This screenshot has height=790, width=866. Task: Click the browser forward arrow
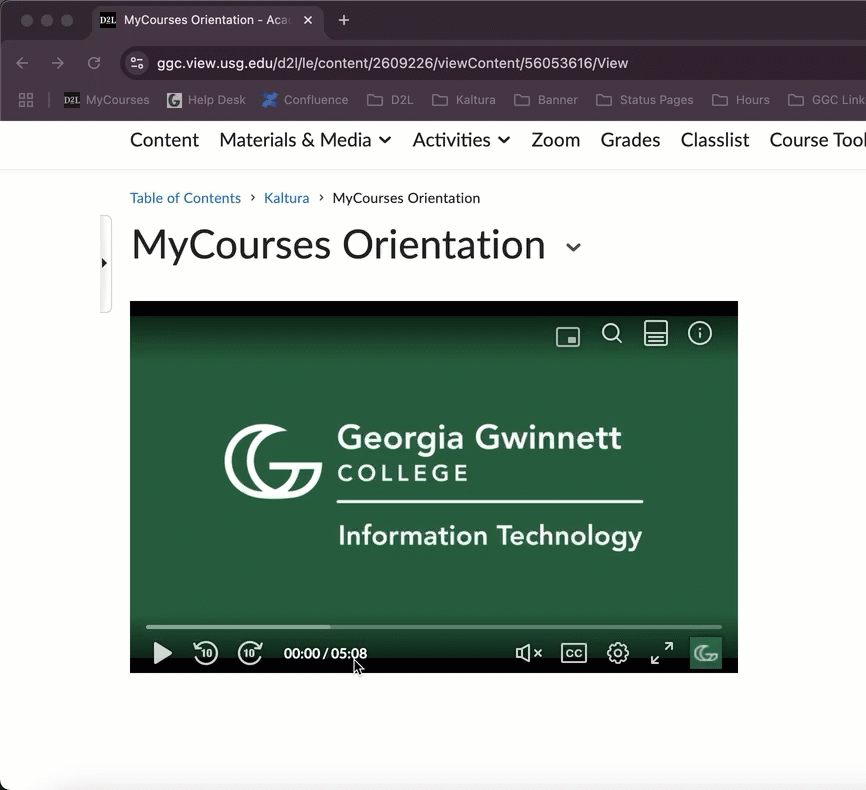tap(57, 63)
